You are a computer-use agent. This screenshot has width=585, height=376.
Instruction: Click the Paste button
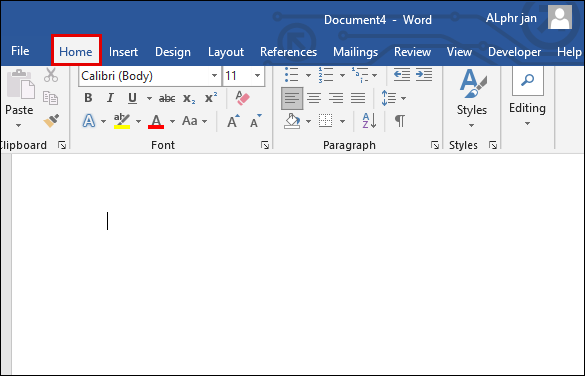(x=19, y=98)
